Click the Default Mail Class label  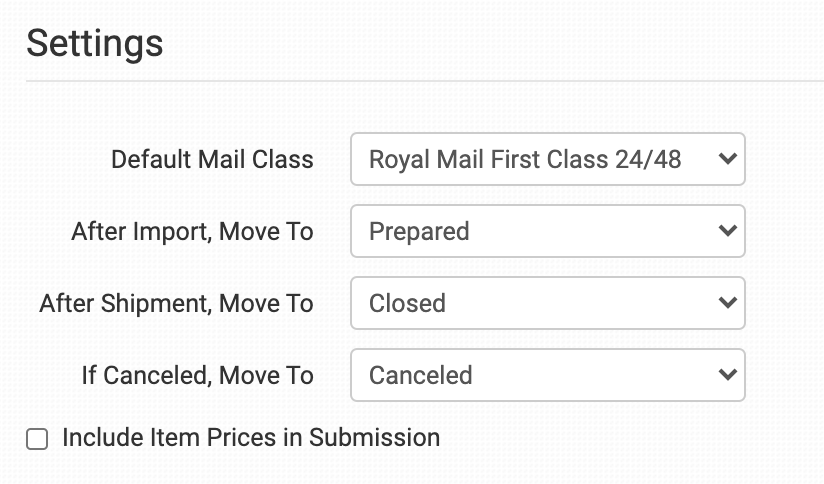tap(212, 159)
